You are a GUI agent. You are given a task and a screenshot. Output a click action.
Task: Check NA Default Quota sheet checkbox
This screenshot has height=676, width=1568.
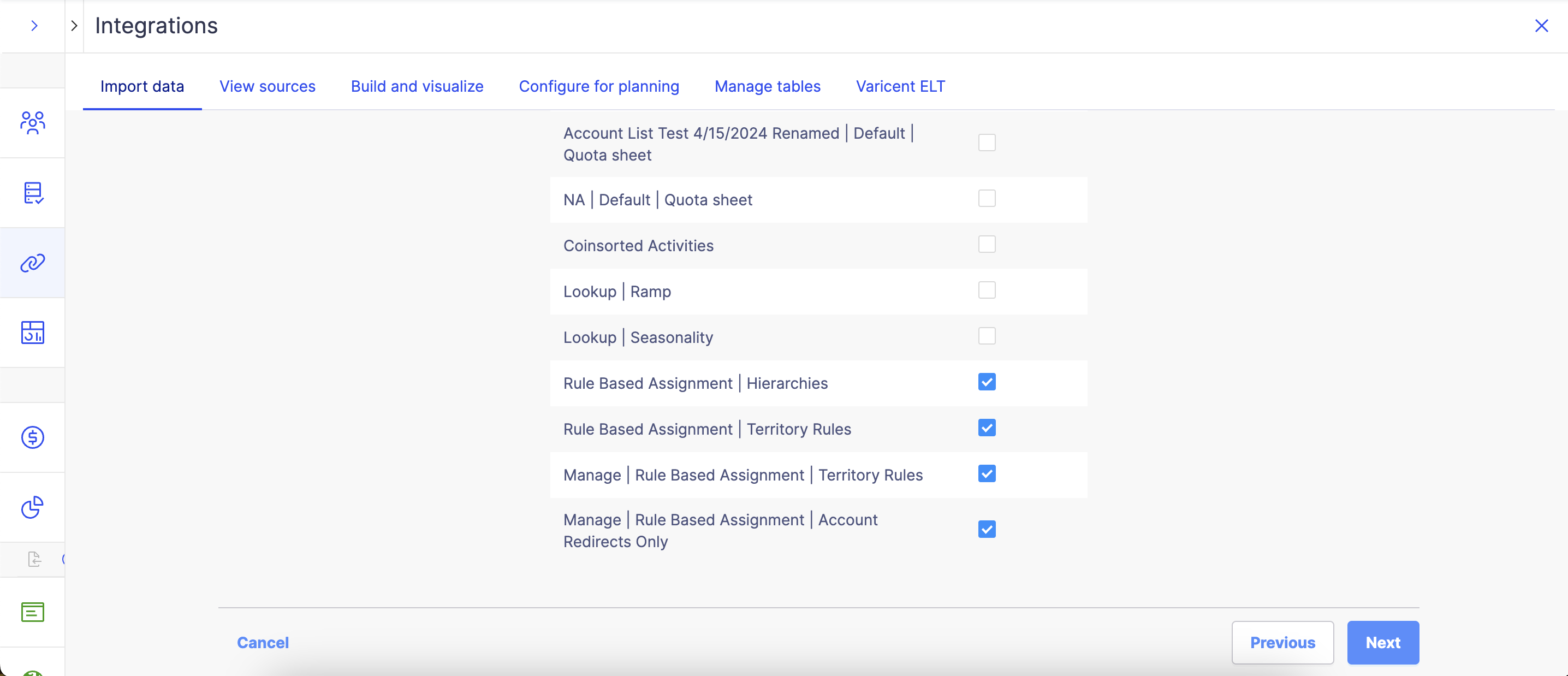tap(987, 199)
